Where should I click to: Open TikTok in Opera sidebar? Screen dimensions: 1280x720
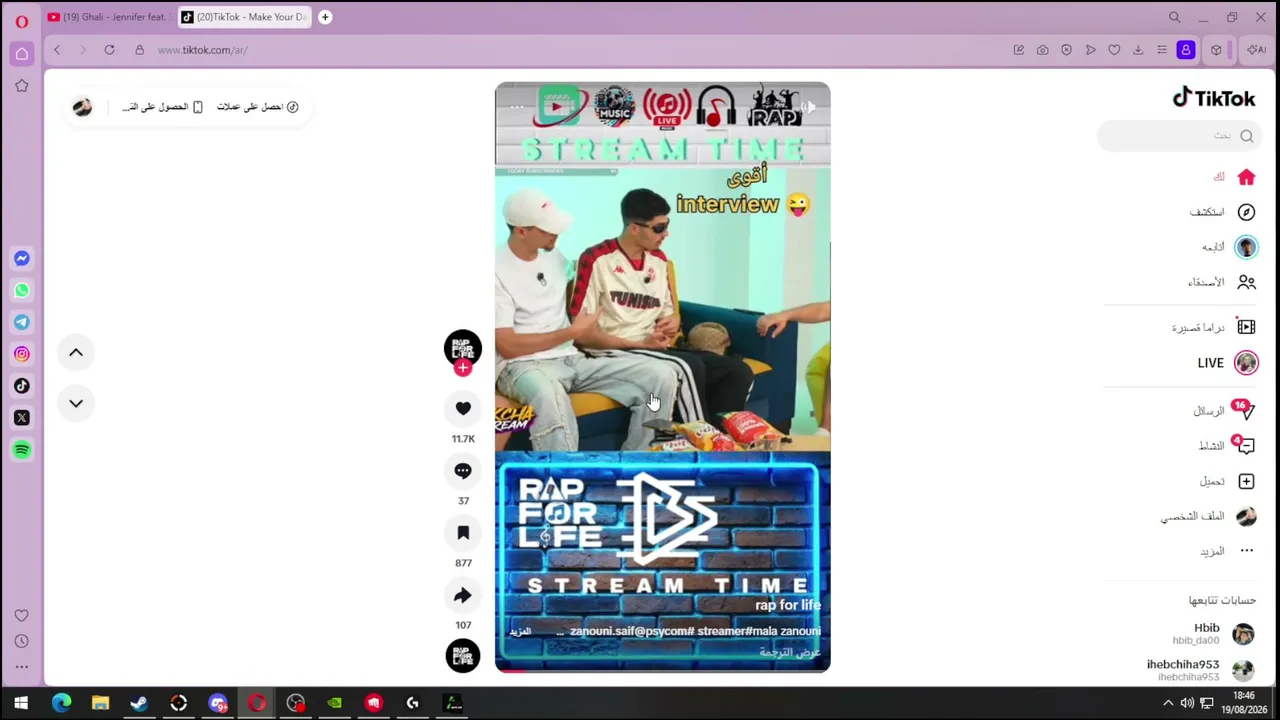[21, 386]
